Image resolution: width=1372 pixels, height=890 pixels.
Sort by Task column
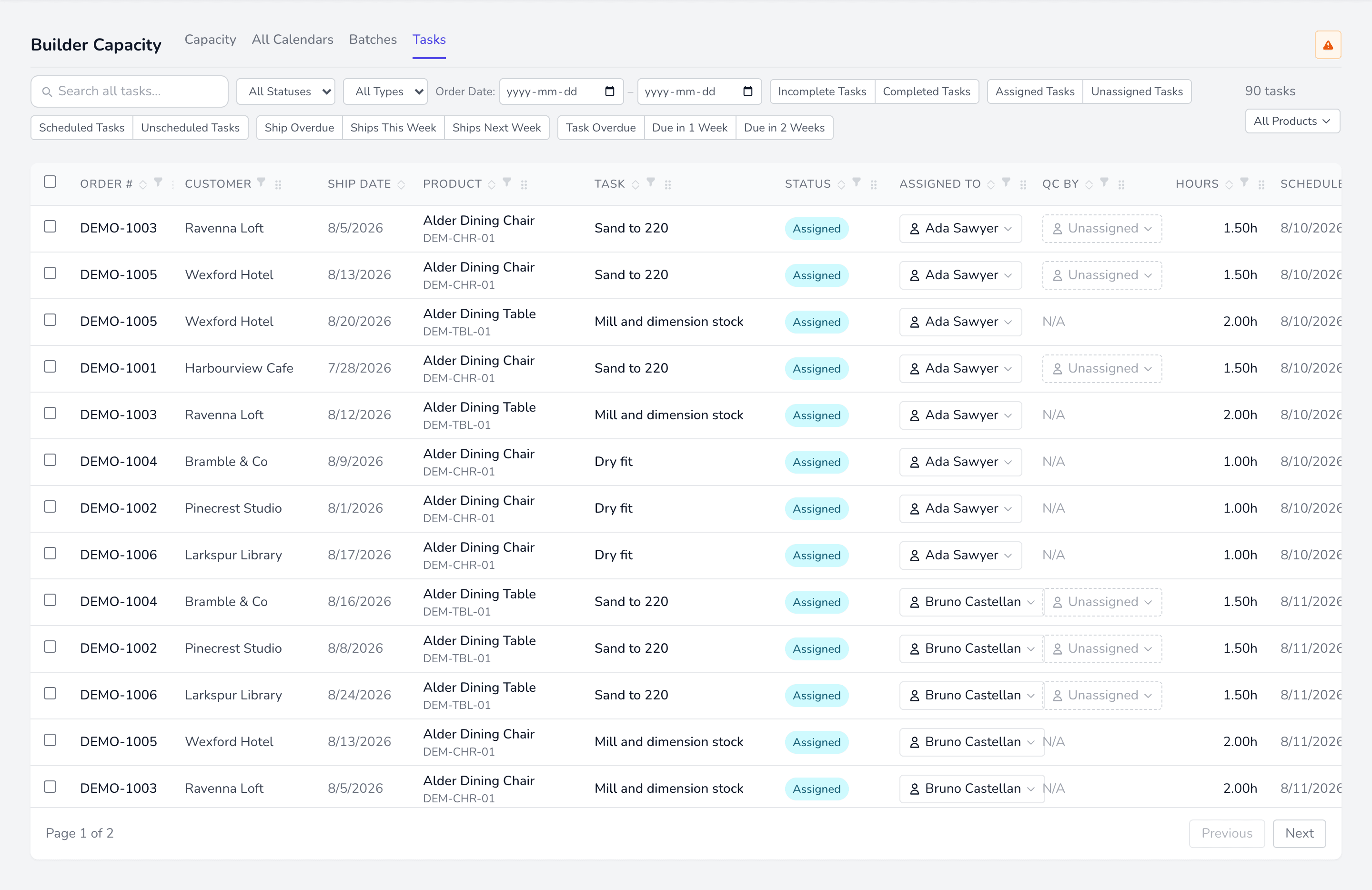[x=636, y=184]
